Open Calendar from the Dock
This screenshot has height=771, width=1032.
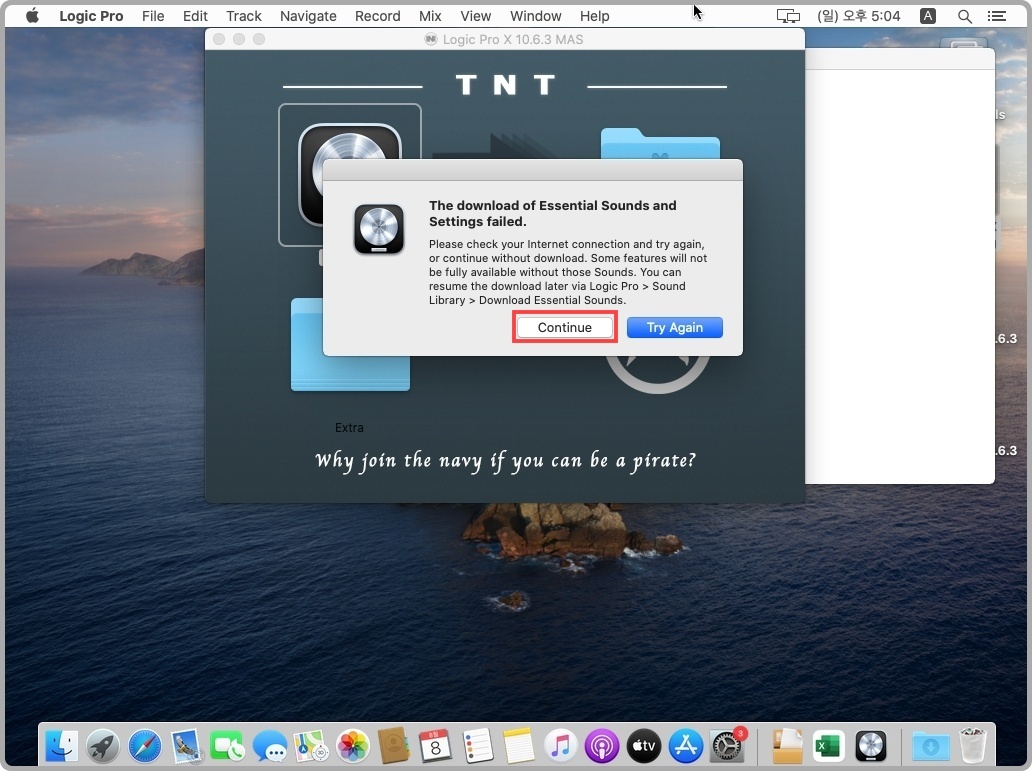(435, 746)
